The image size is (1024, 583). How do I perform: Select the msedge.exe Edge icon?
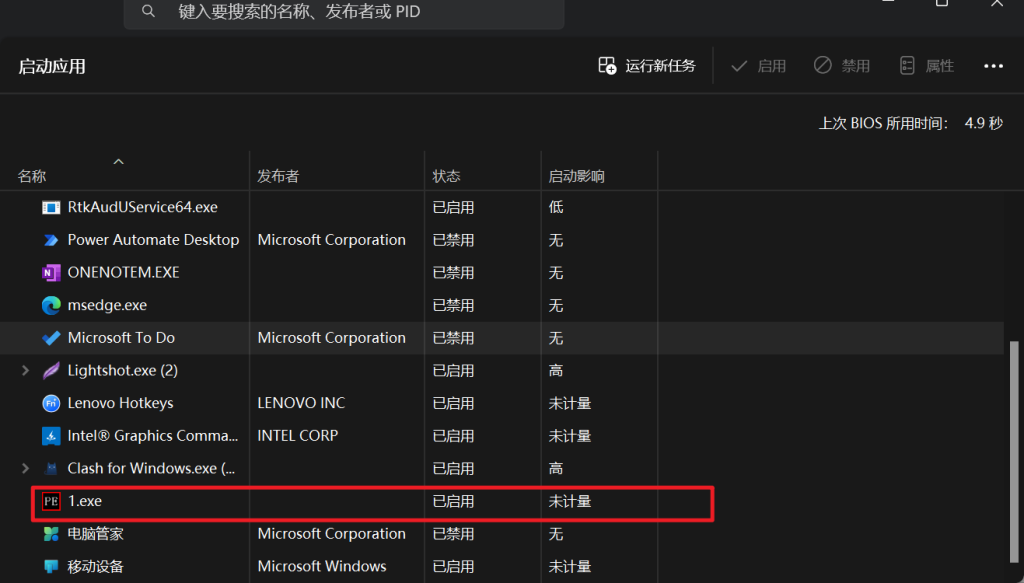tap(51, 305)
